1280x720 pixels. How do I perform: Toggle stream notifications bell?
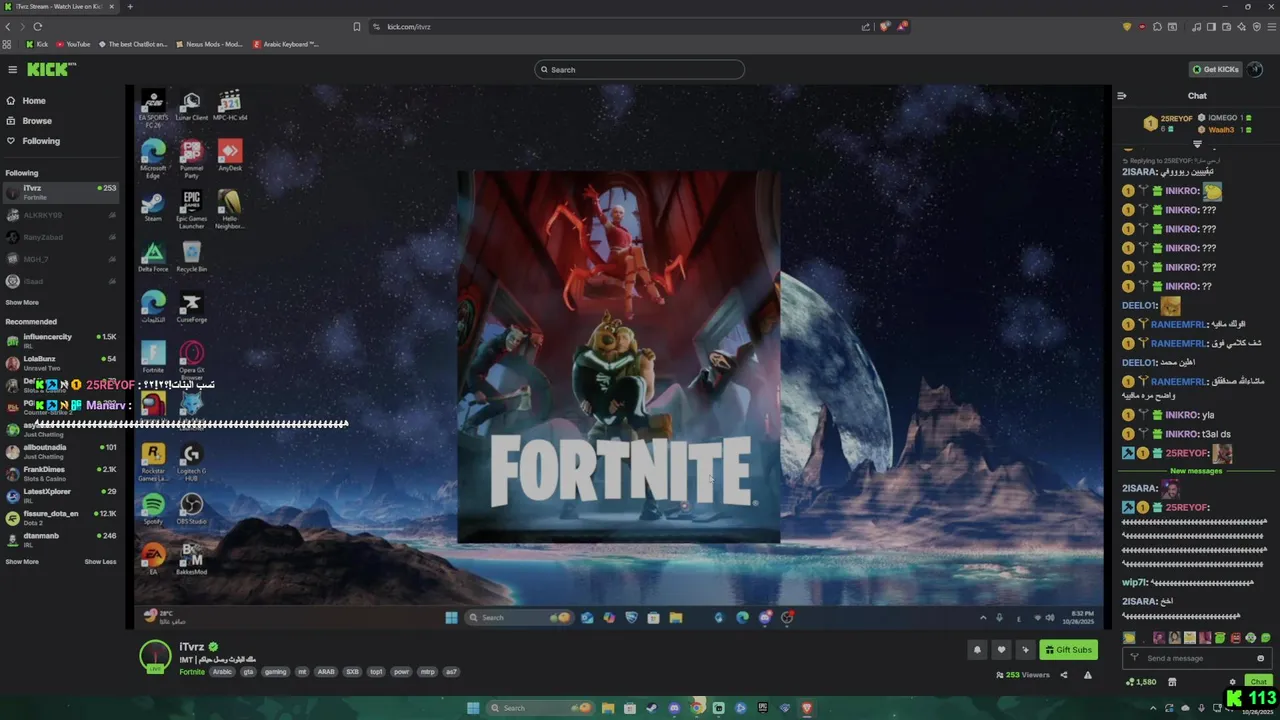pyautogui.click(x=977, y=650)
